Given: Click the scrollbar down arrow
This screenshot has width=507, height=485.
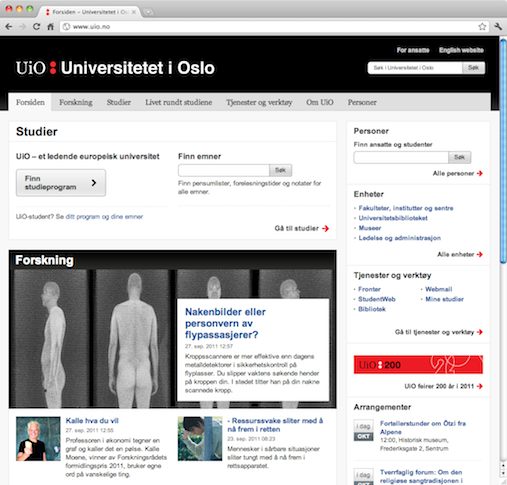Looking at the screenshot, I should [x=503, y=473].
